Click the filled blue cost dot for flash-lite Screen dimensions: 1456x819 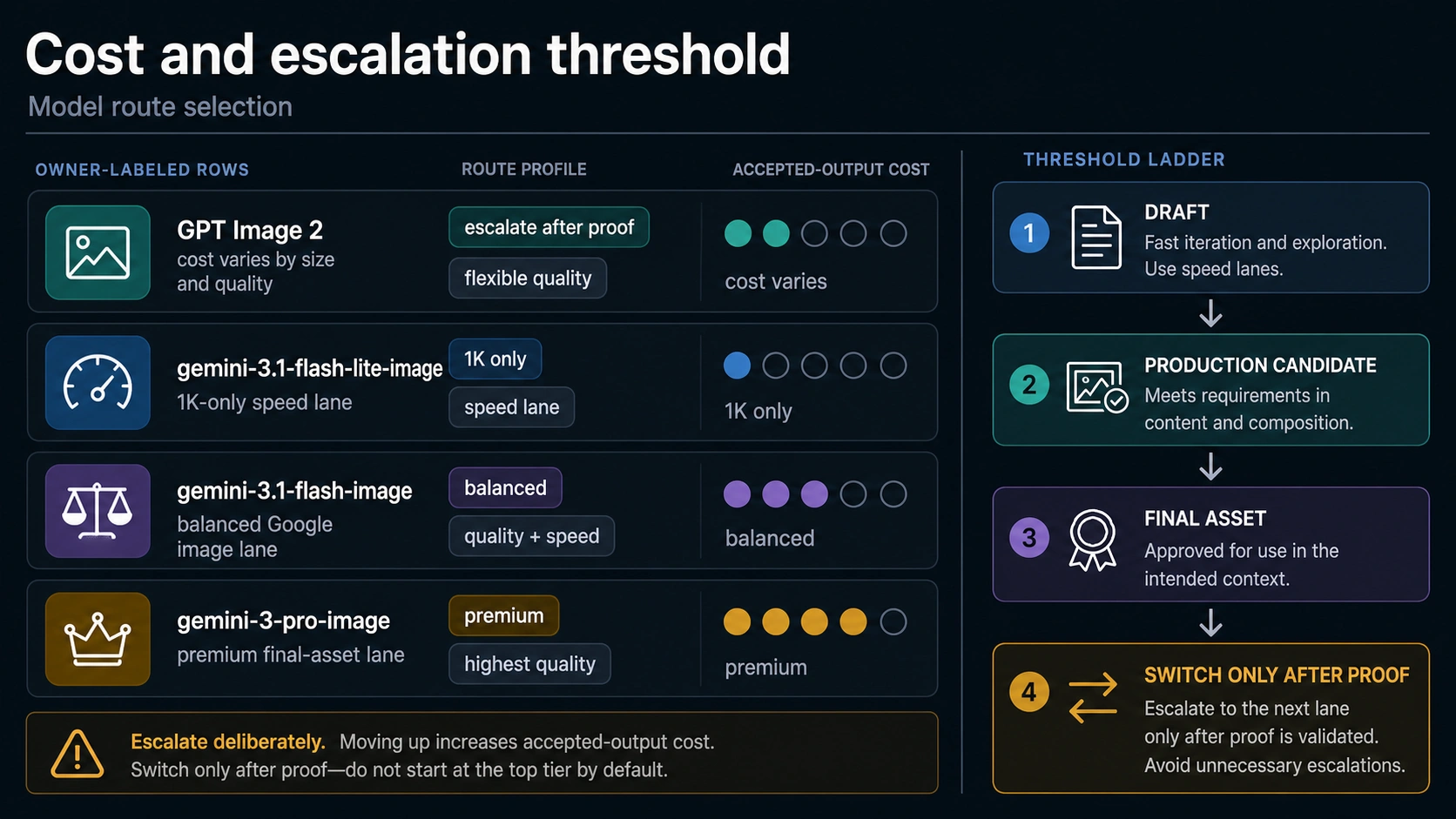point(737,366)
